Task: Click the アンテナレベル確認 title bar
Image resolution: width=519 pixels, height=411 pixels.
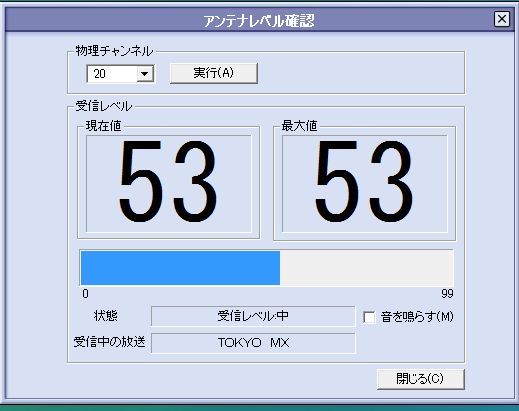Action: click(259, 21)
